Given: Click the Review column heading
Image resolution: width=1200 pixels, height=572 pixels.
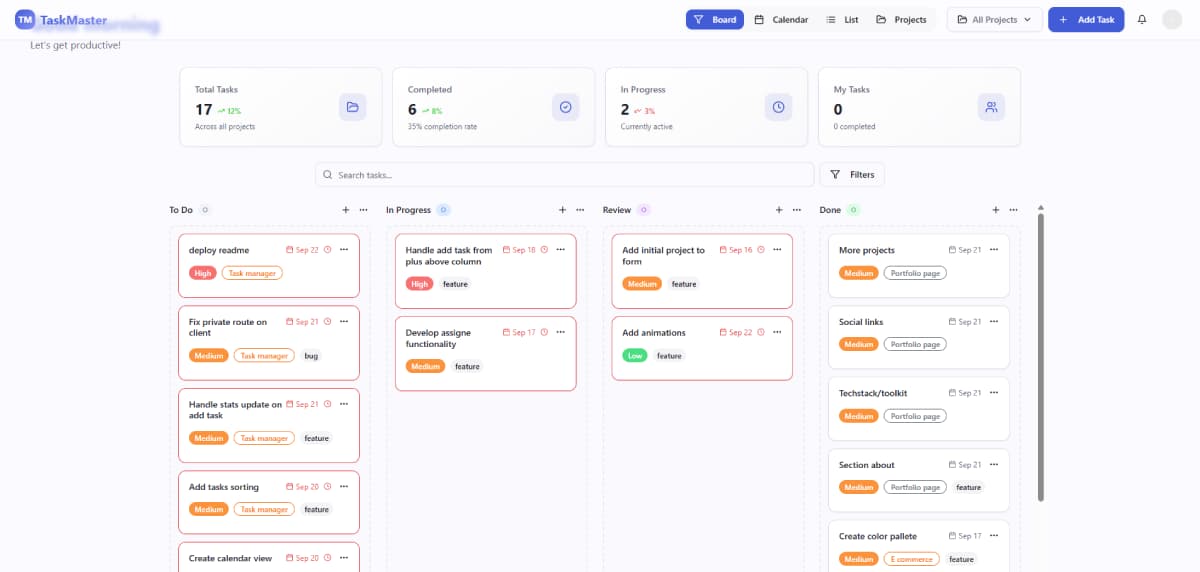Looking at the screenshot, I should click(x=617, y=210).
